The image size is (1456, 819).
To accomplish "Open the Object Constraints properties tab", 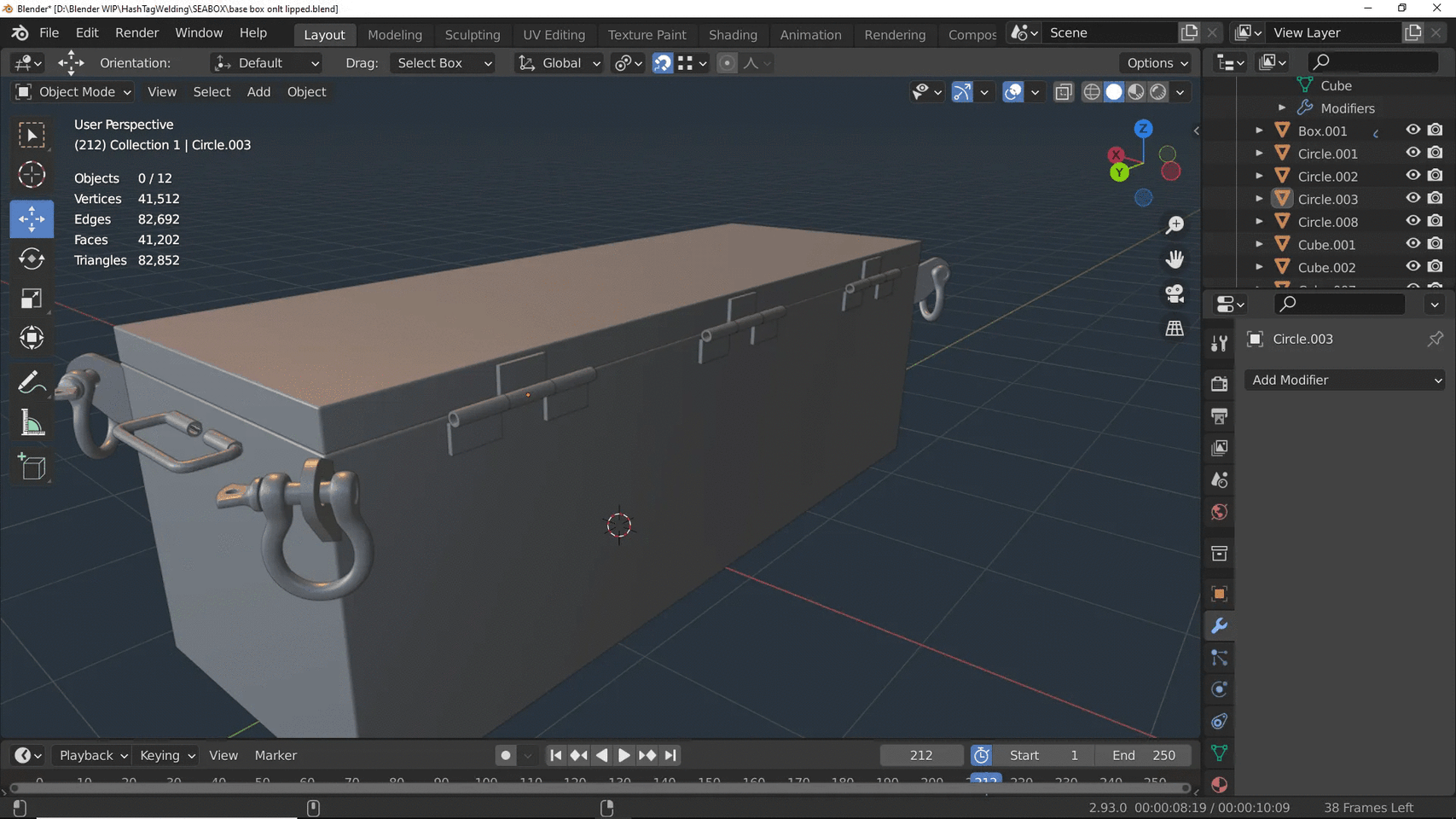I will click(x=1219, y=722).
